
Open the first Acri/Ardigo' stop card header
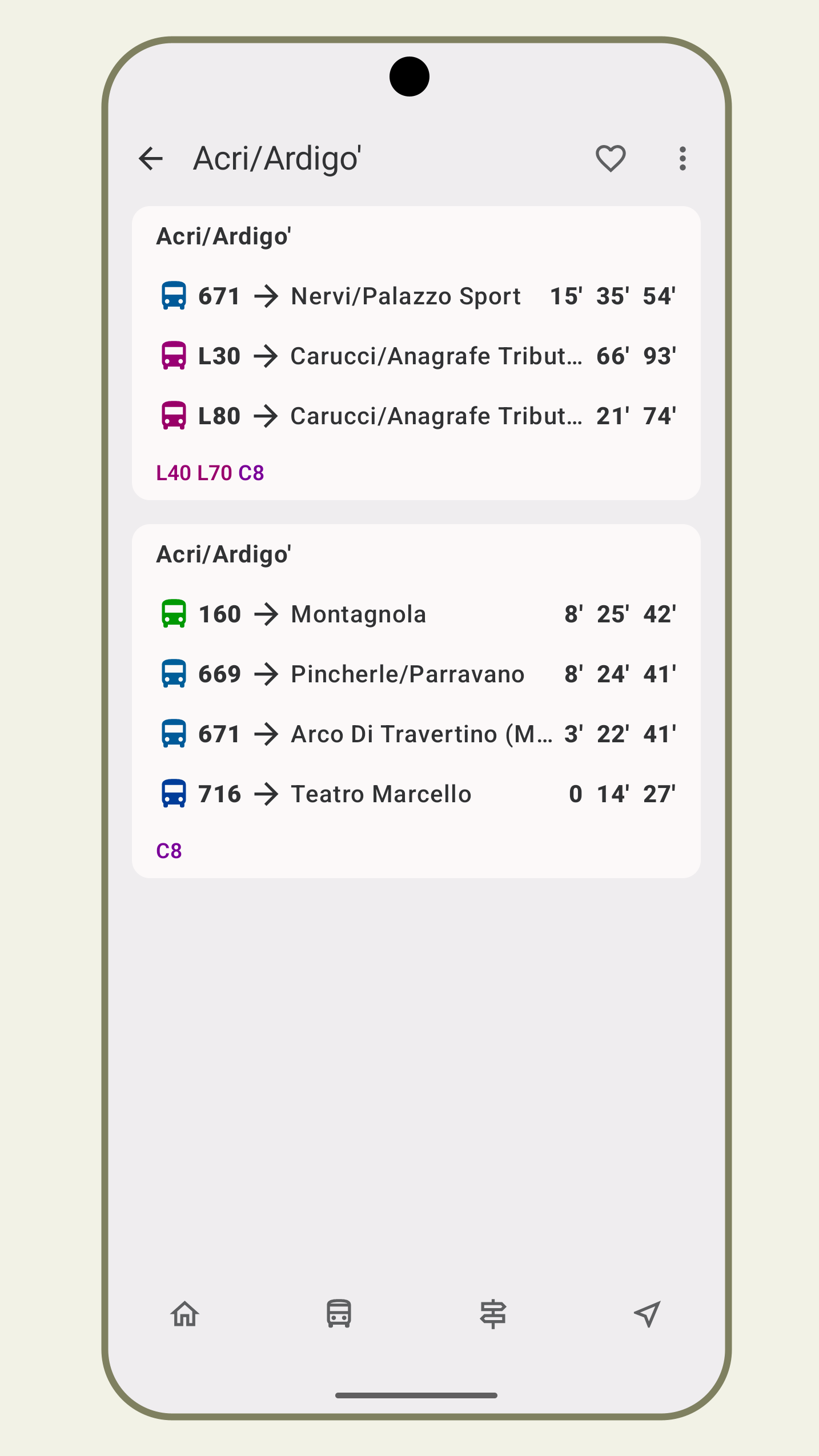click(224, 236)
